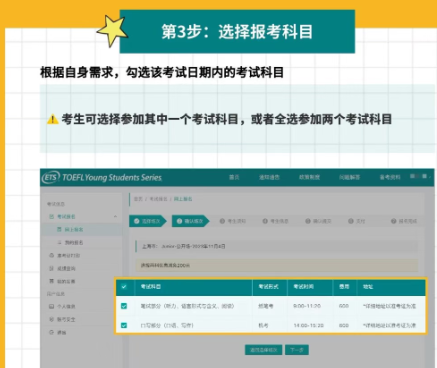Click 考试报名 in the breadcrumb
The image size is (437, 368).
point(158,199)
